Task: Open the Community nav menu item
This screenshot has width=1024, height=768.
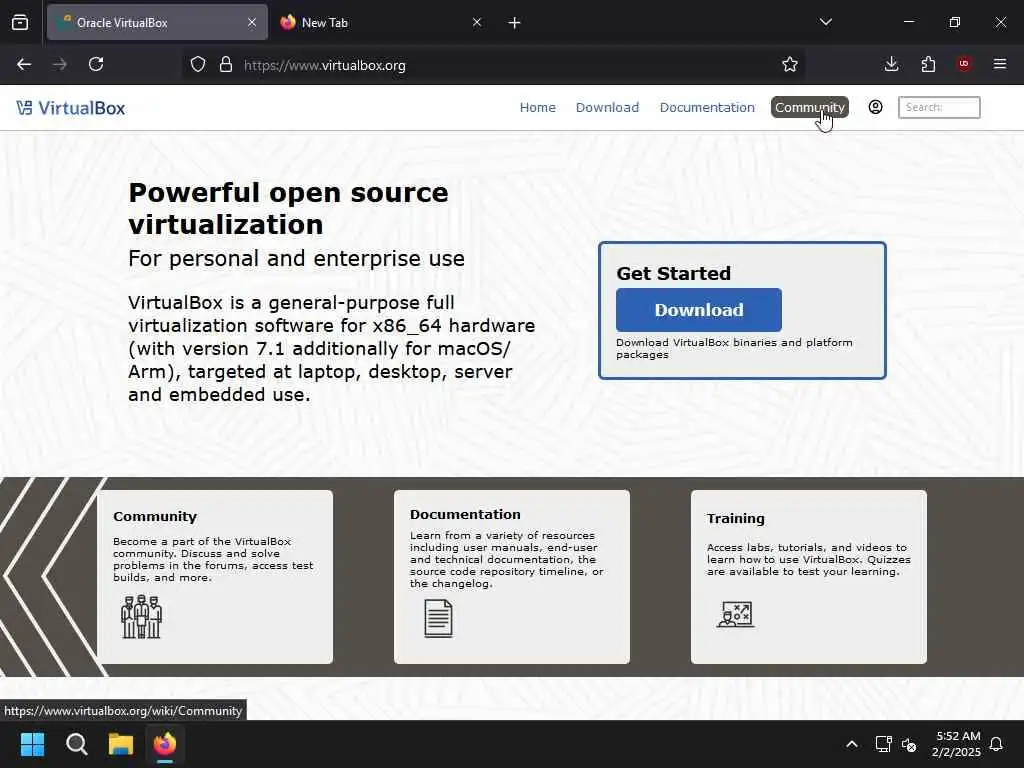Action: click(x=810, y=107)
